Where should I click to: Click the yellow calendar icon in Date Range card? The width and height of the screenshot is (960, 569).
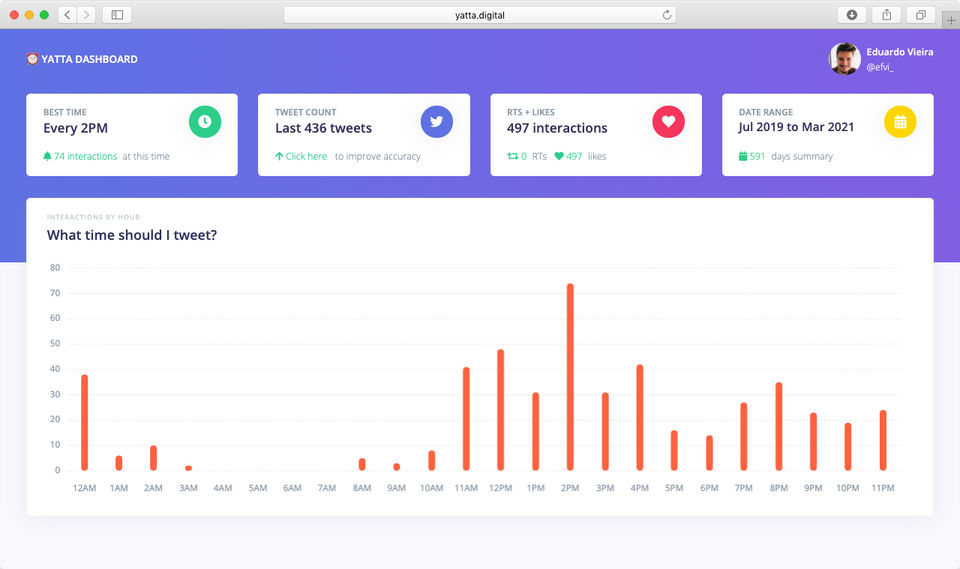tap(900, 121)
